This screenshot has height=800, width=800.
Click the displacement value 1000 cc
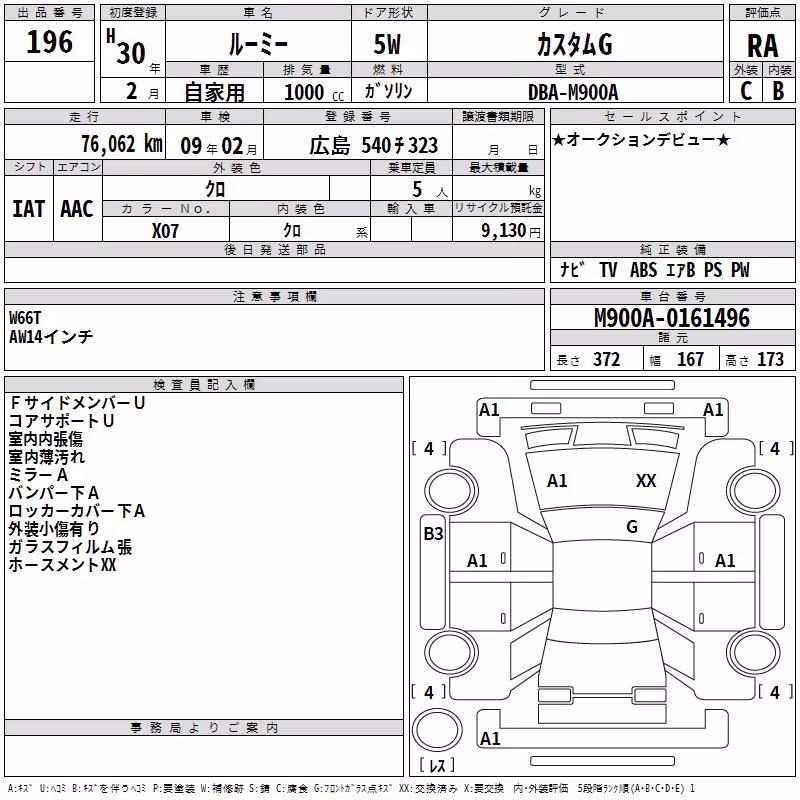(x=314, y=92)
